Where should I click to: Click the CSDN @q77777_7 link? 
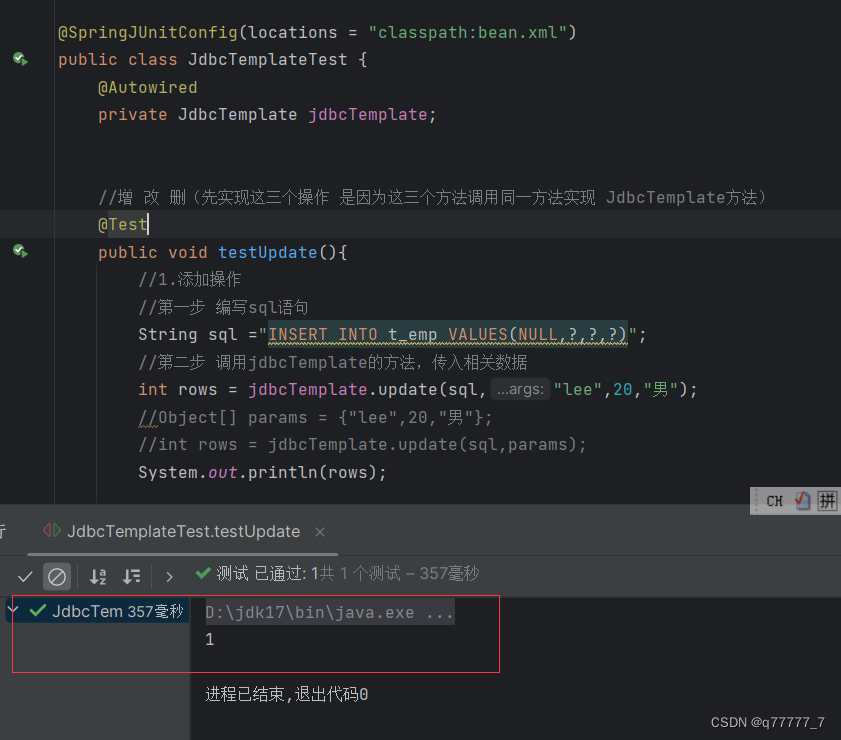pos(768,722)
